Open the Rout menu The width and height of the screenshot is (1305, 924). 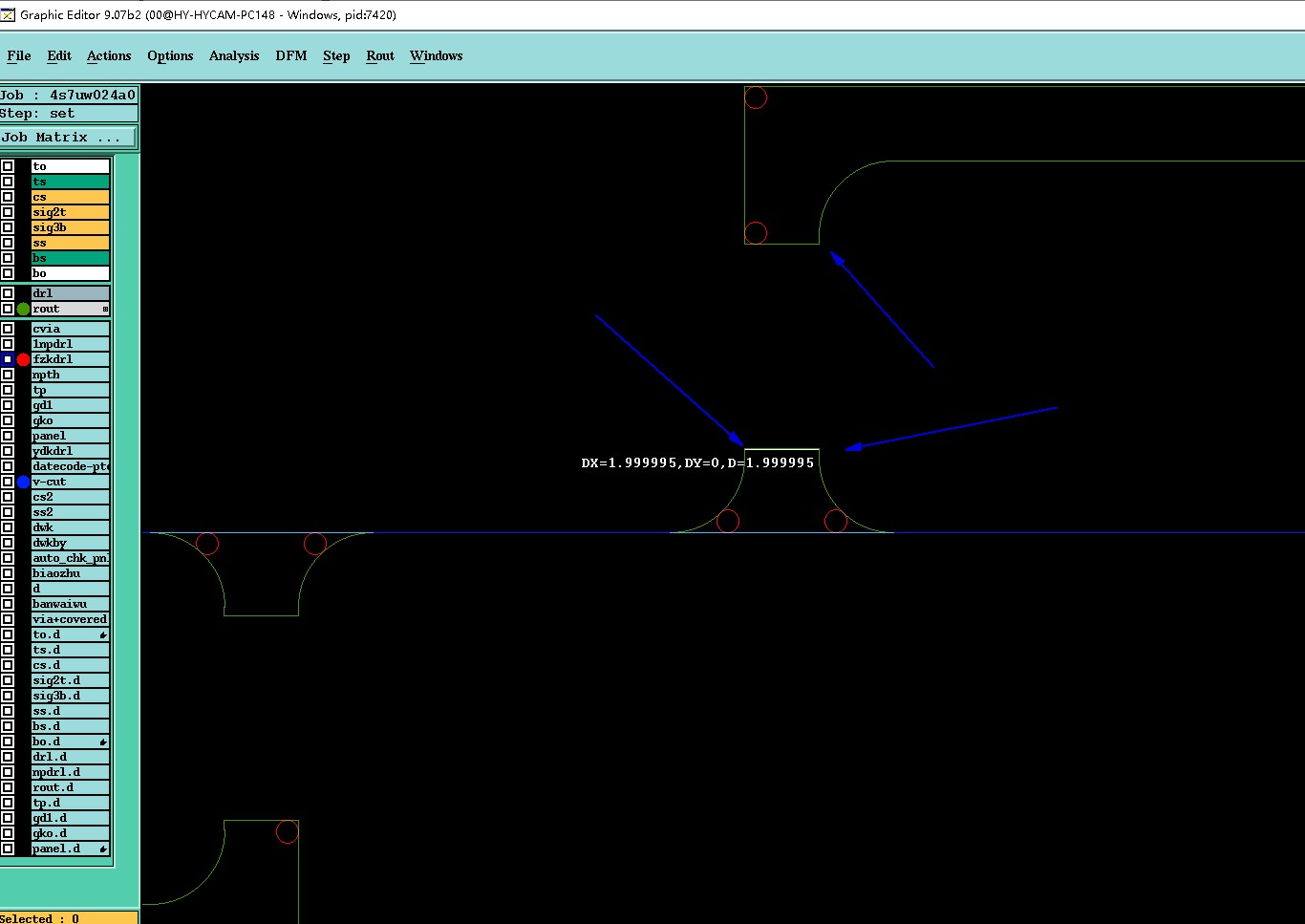click(x=380, y=55)
